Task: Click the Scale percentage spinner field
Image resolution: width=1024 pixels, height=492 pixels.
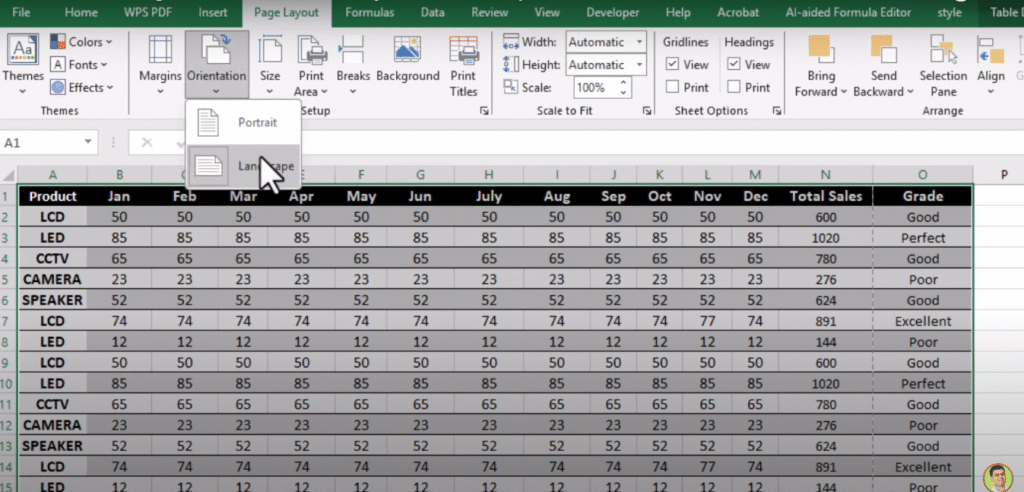Action: (x=597, y=88)
